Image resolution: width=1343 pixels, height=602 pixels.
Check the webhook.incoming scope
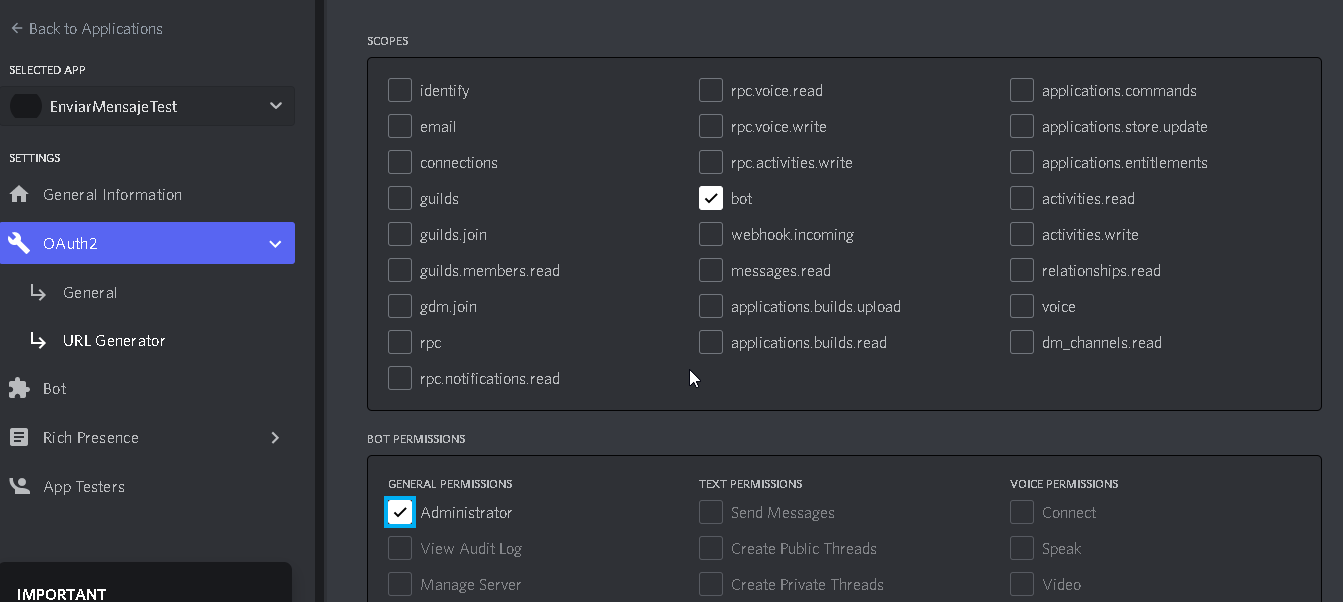tap(711, 234)
